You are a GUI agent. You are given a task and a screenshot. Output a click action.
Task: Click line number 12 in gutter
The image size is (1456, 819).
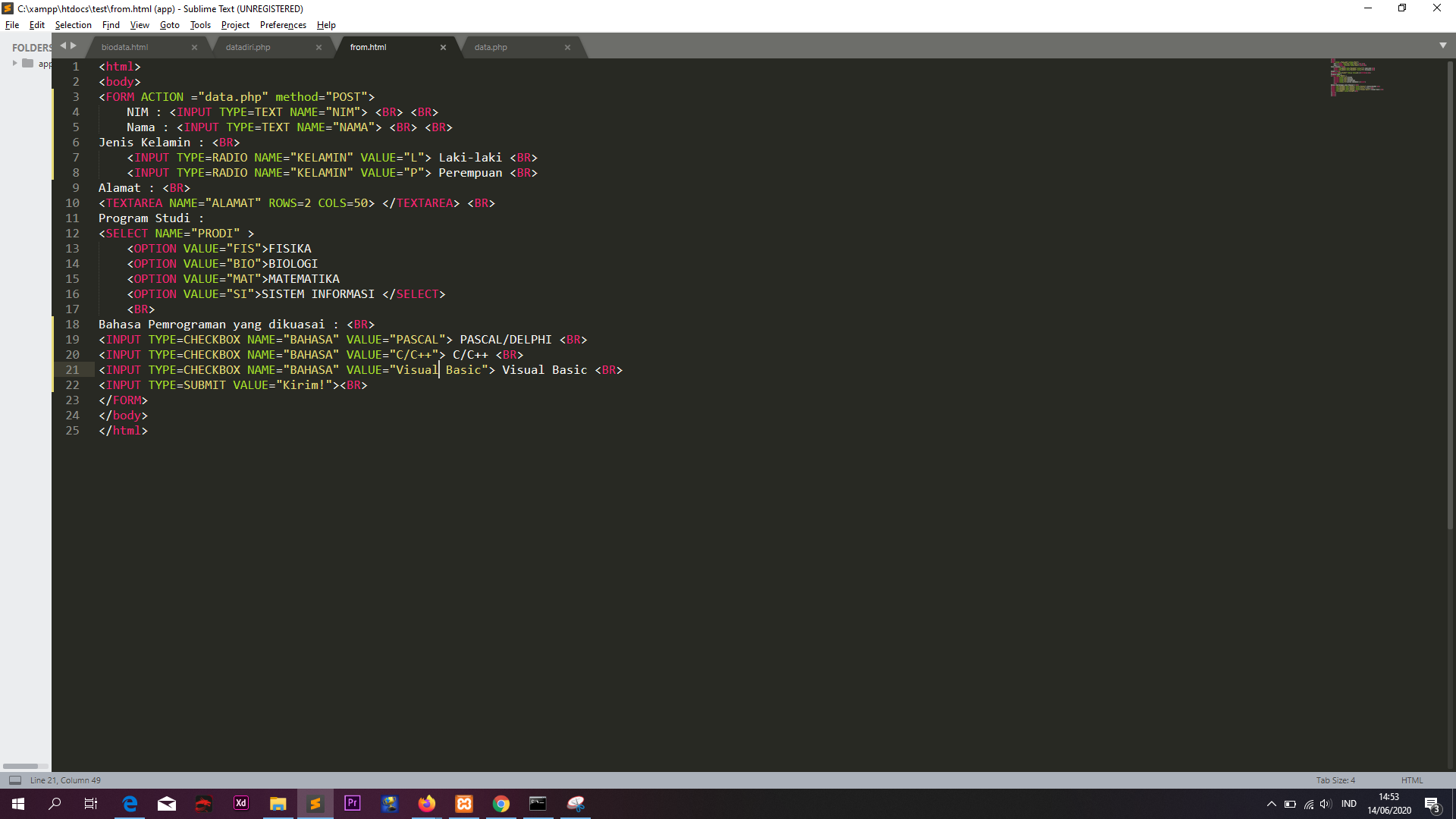(x=72, y=234)
